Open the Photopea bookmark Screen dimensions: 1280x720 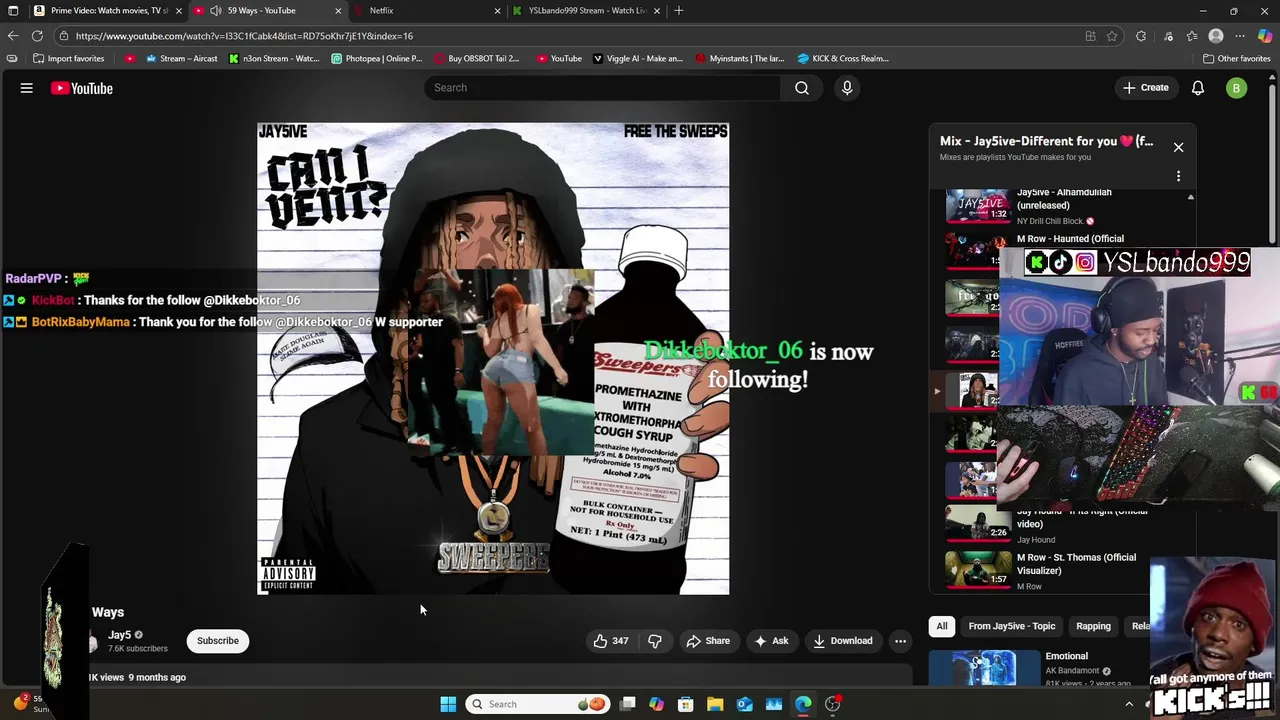377,59
